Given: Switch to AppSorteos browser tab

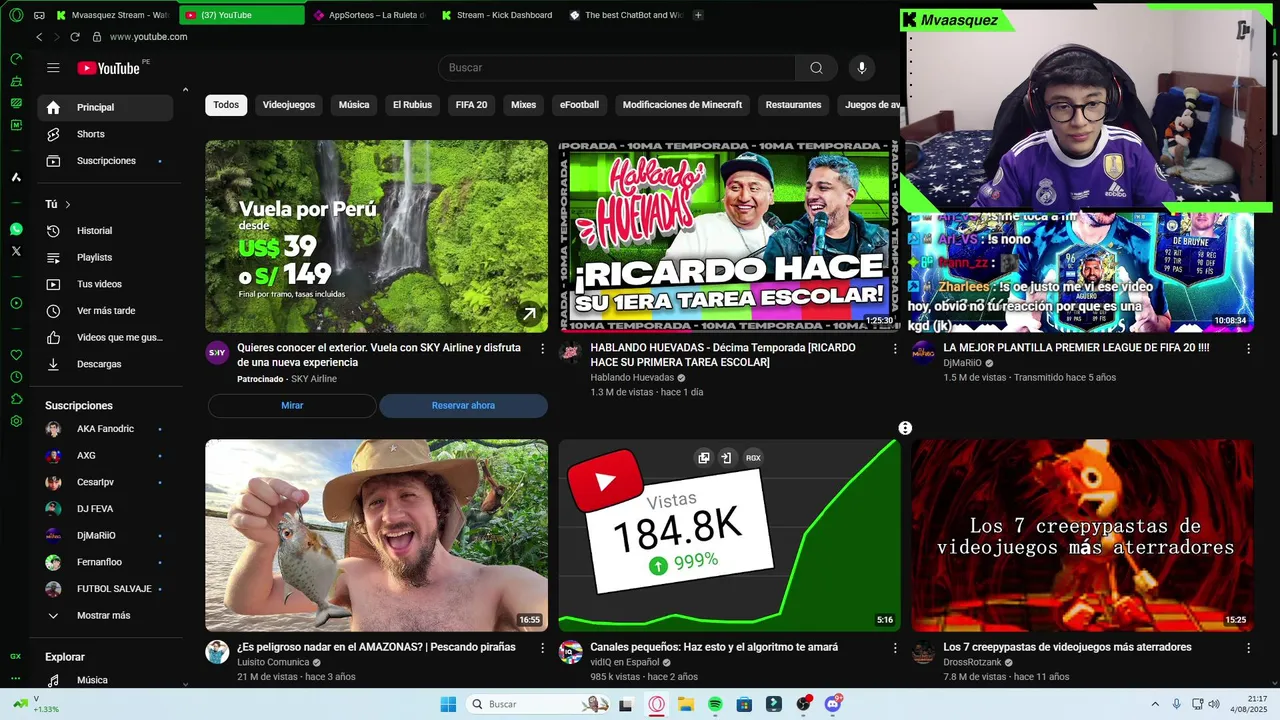Looking at the screenshot, I should [x=369, y=15].
